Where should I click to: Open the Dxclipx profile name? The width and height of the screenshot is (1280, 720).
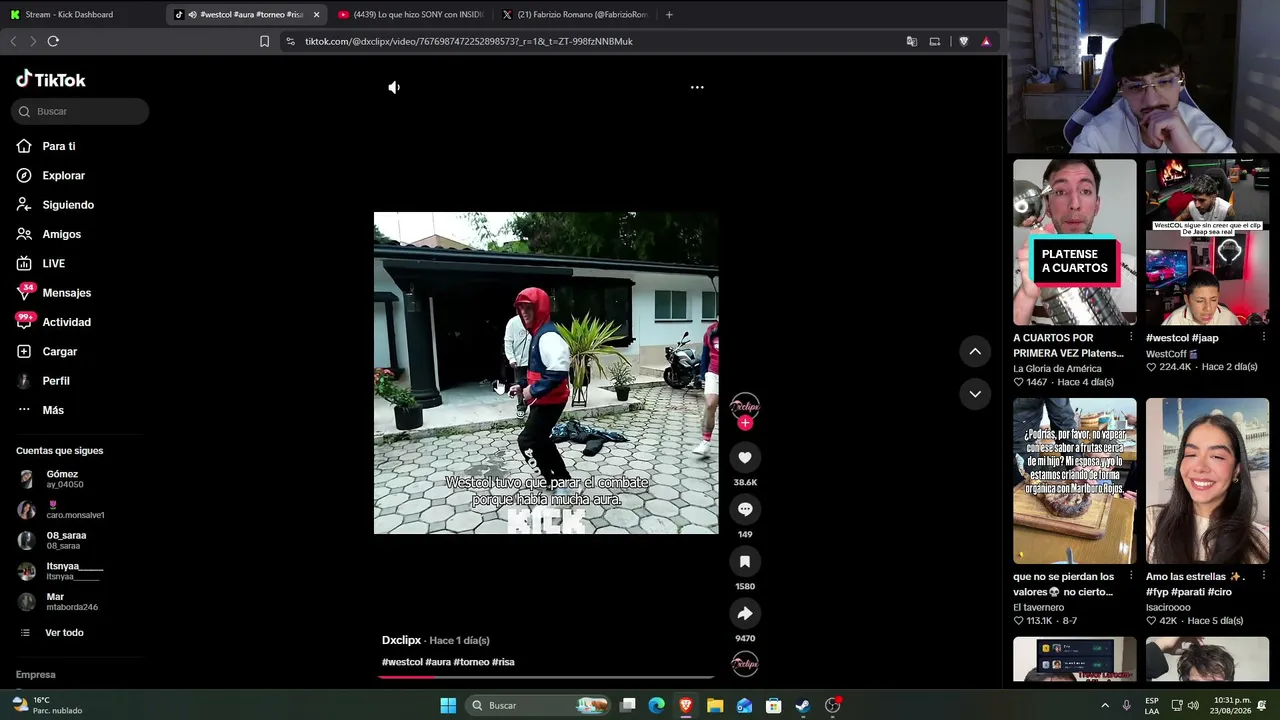click(401, 640)
